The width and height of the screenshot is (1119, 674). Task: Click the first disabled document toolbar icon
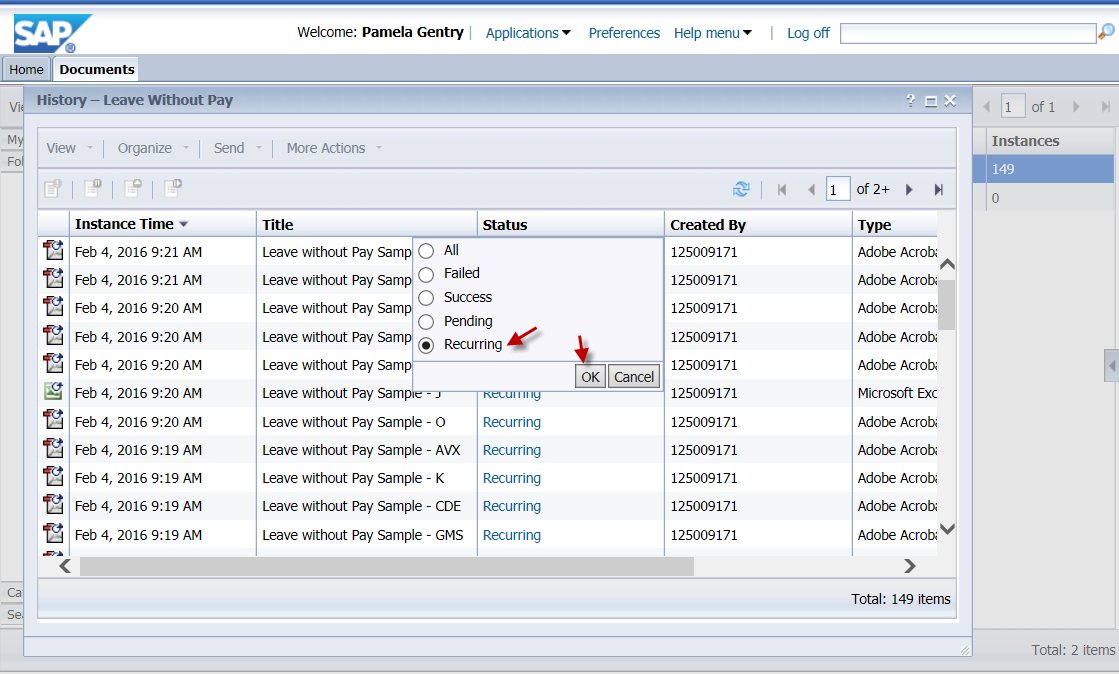[53, 188]
